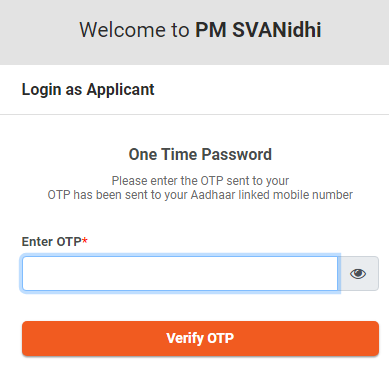Viewport: 389px width, 365px height.
Task: Click the Aadhaar linked mobile number message
Action: 200,195
